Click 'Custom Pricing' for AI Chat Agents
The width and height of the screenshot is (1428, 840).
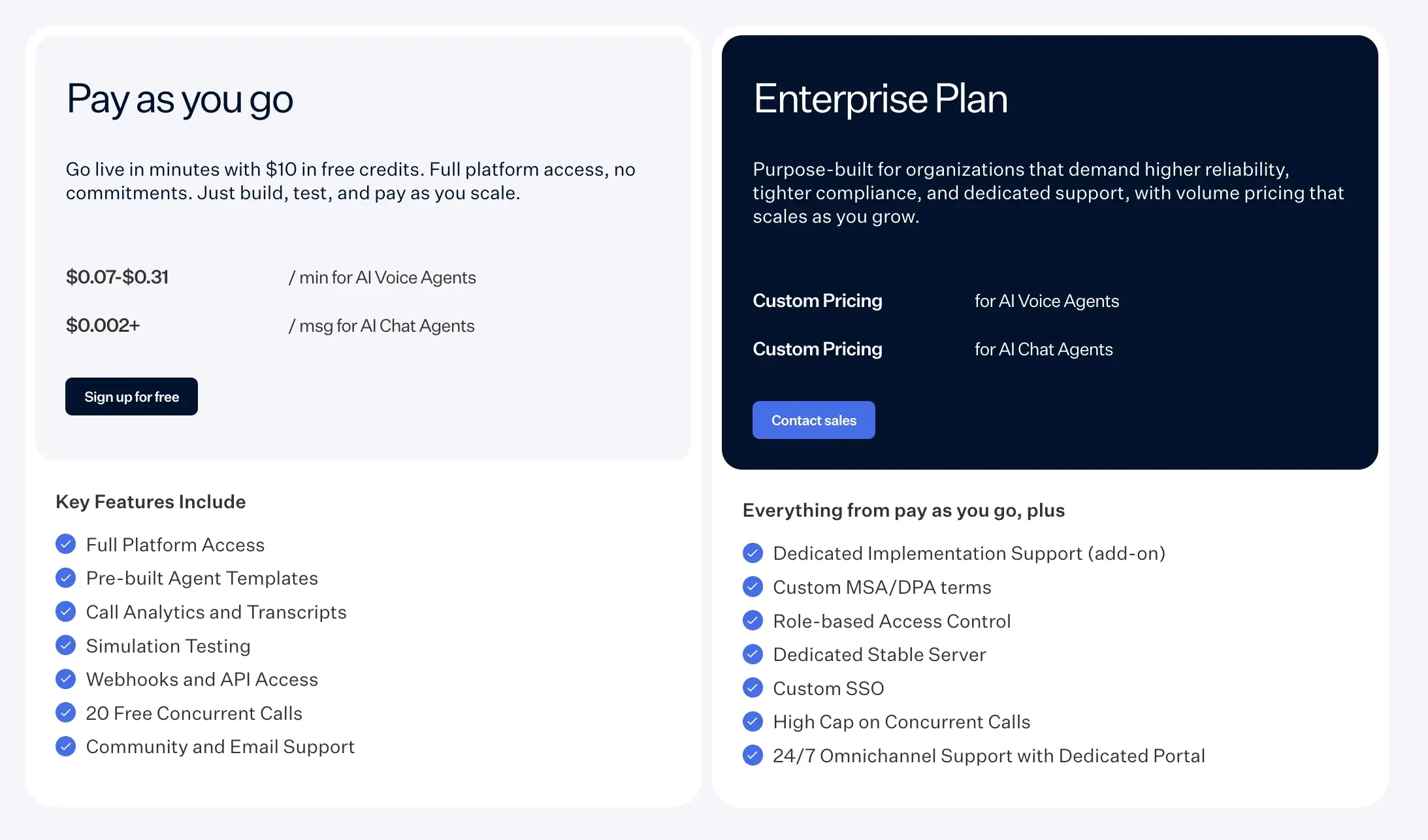click(x=817, y=349)
